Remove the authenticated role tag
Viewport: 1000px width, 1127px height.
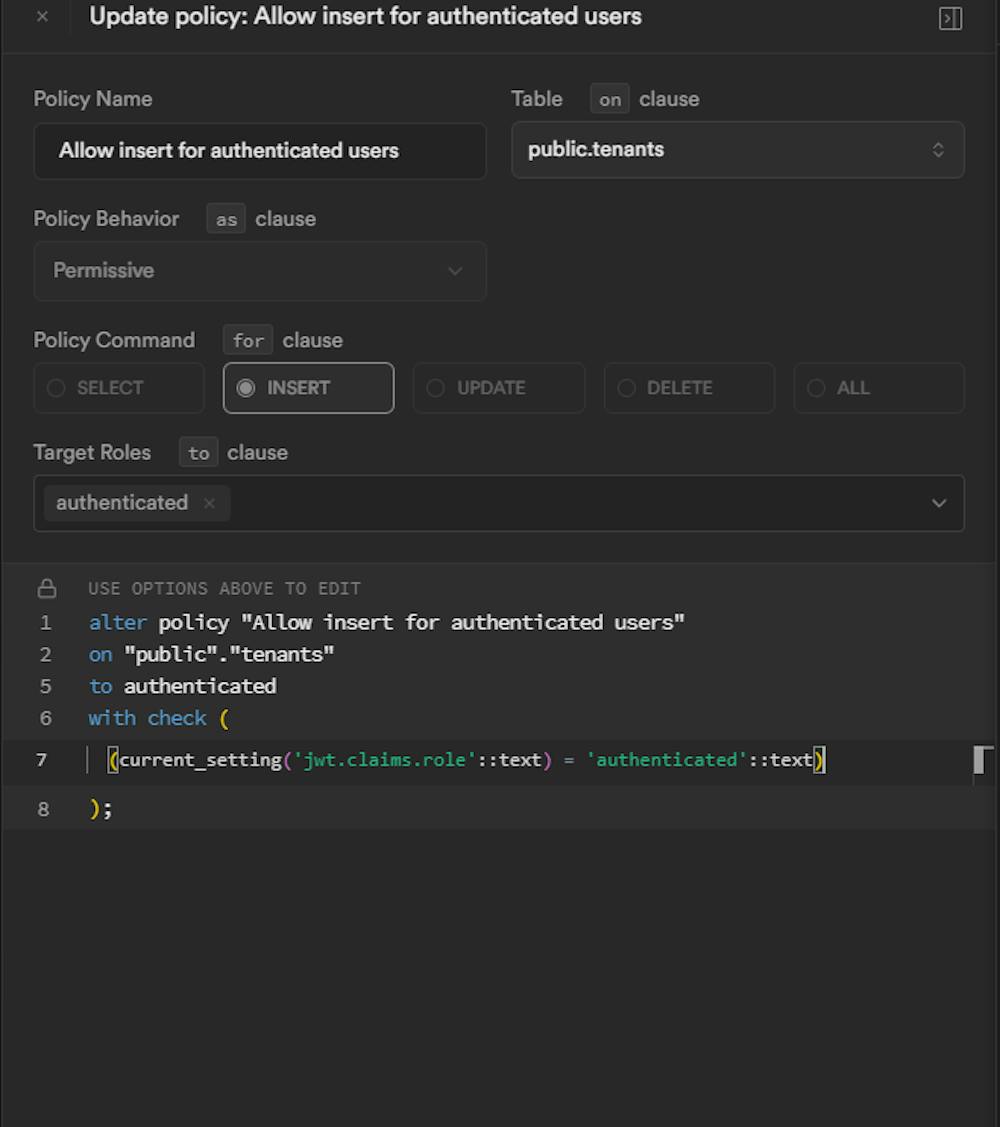coord(209,503)
